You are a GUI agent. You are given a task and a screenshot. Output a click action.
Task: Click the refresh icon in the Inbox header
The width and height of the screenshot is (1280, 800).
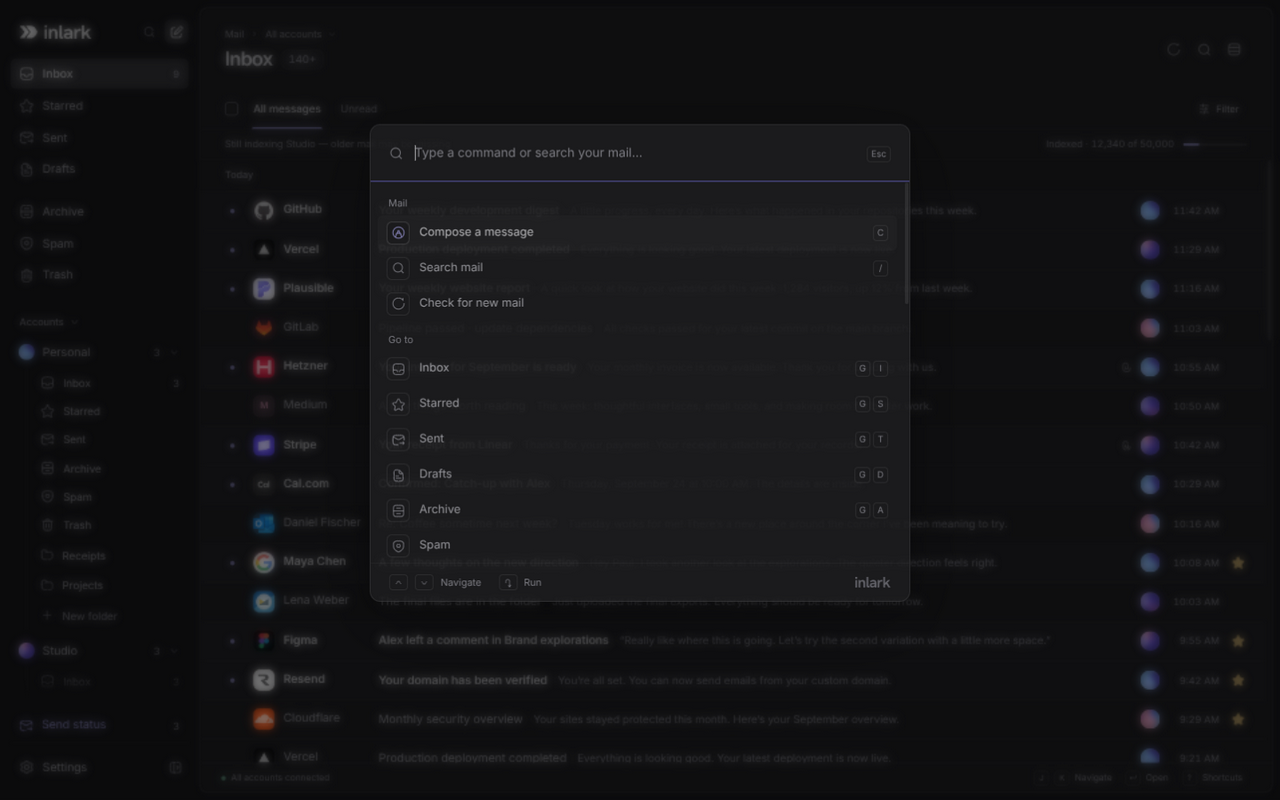(x=1174, y=49)
